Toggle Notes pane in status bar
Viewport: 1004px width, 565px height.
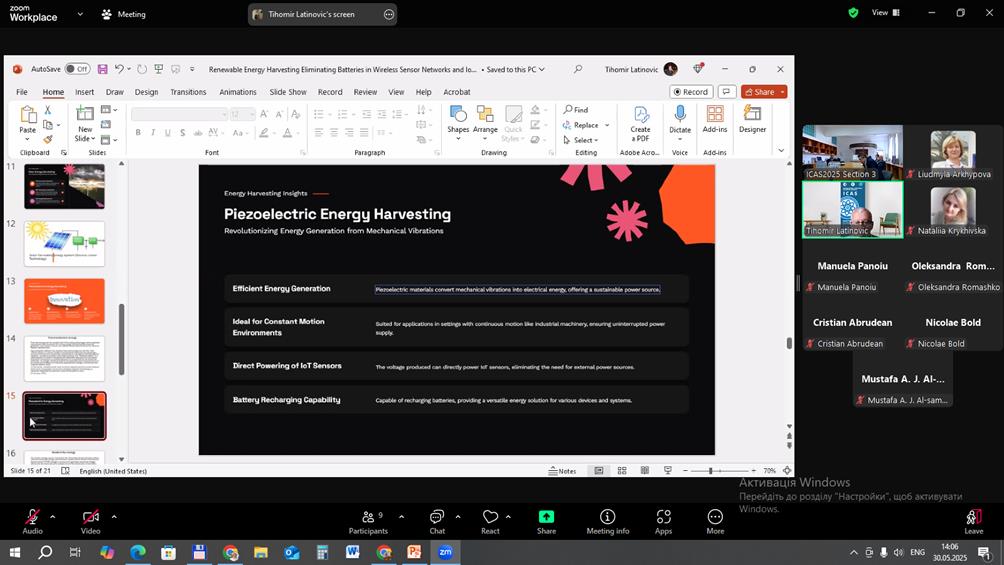(562, 471)
